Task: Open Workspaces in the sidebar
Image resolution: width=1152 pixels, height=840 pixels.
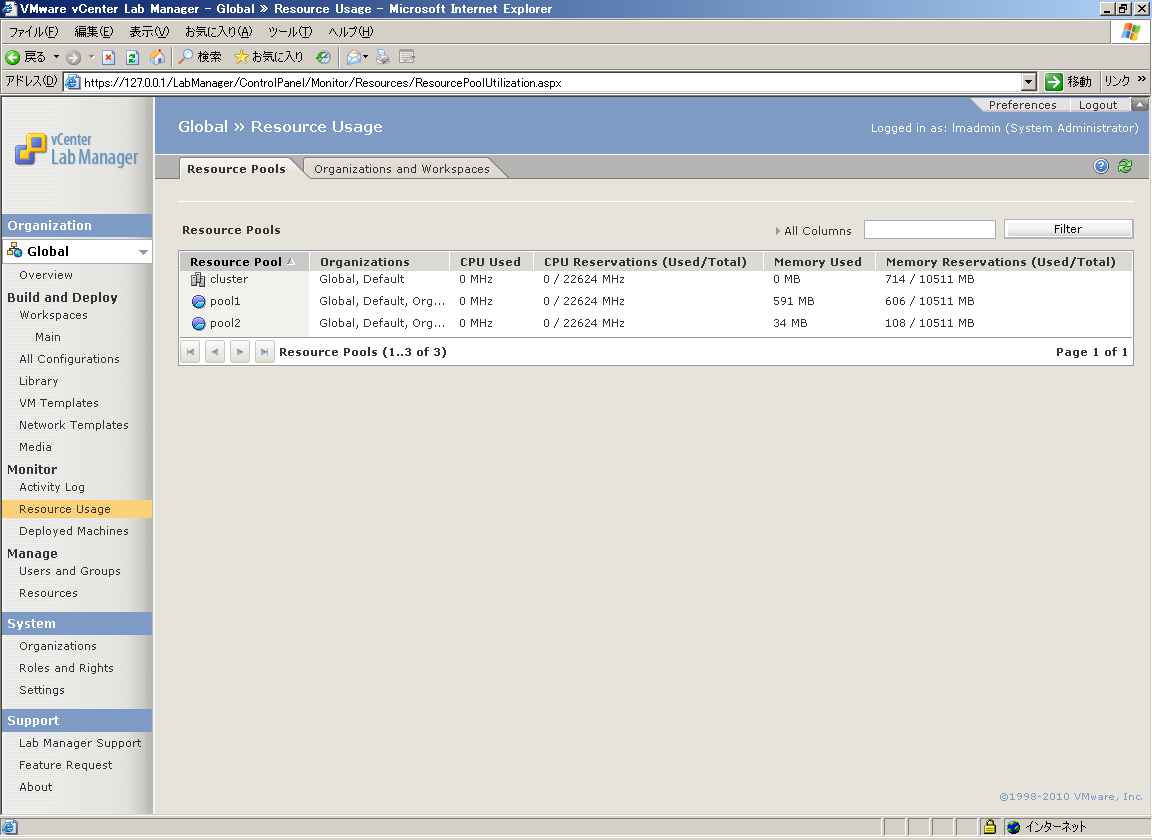Action: tap(53, 315)
